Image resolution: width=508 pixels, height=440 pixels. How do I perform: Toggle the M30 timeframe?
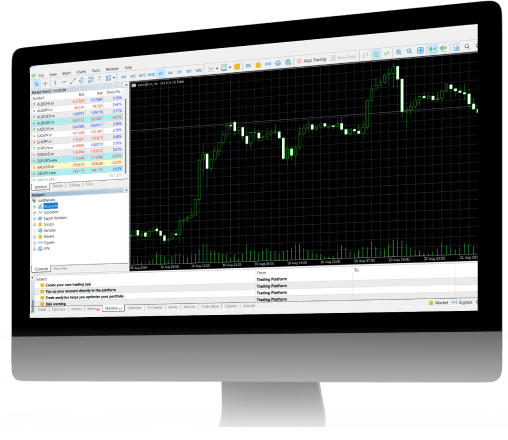(x=151, y=74)
